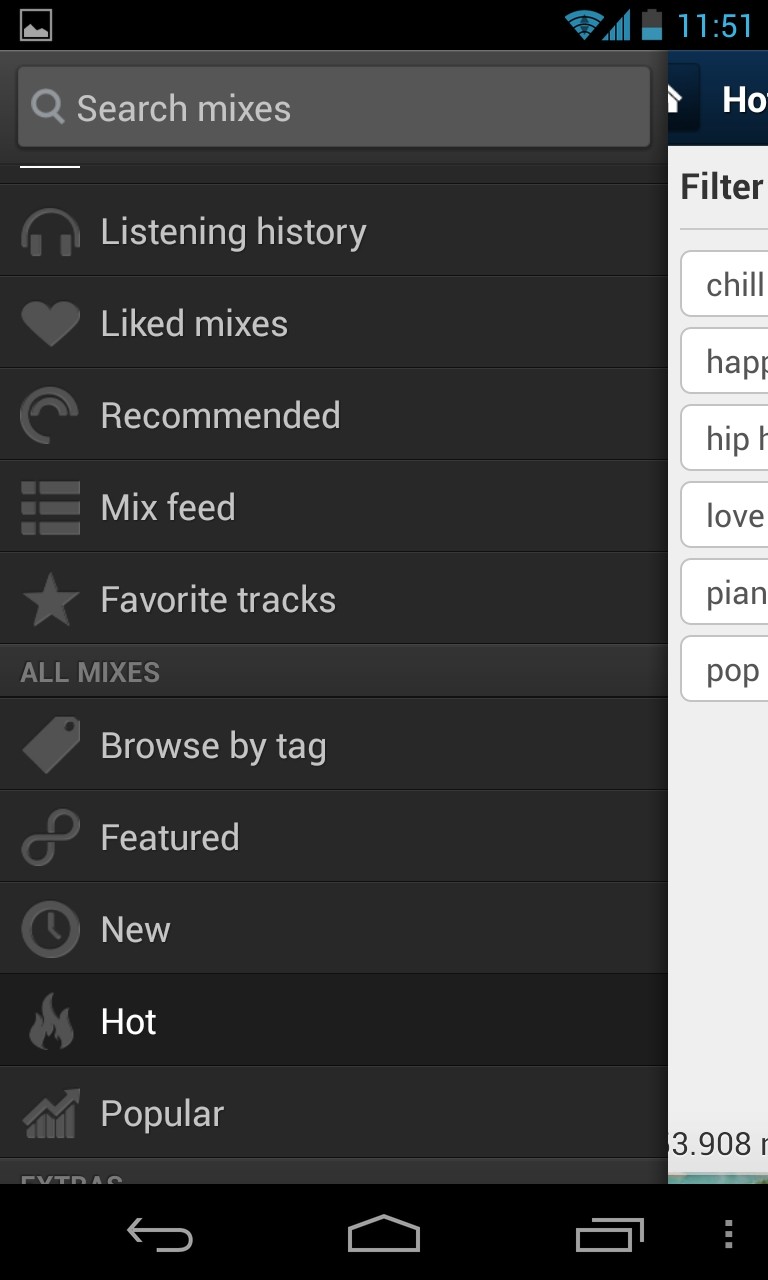Open the Popular mixes menu entry
Screen dimensions: 768x1280
(x=333, y=1113)
